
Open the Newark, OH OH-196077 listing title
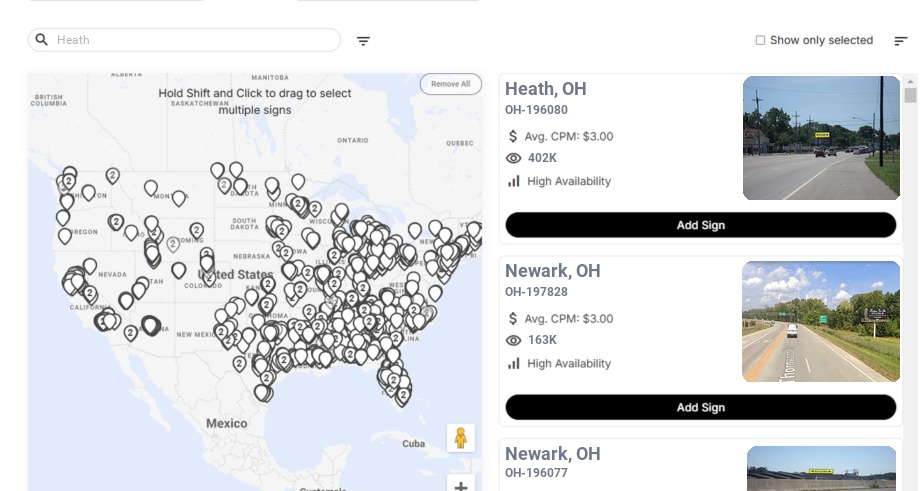click(x=552, y=454)
